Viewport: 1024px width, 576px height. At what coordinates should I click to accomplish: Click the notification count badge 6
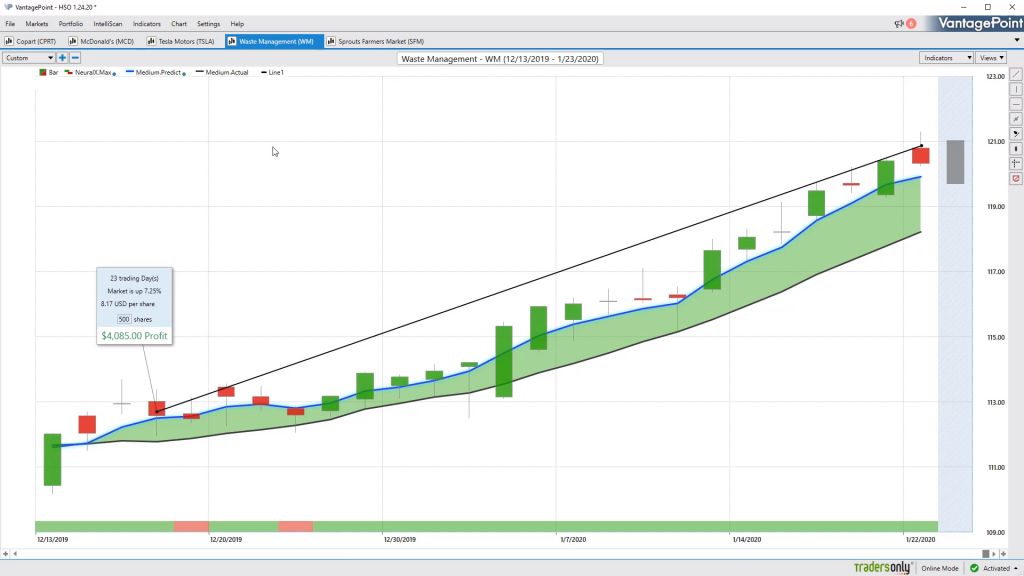pyautogui.click(x=911, y=24)
